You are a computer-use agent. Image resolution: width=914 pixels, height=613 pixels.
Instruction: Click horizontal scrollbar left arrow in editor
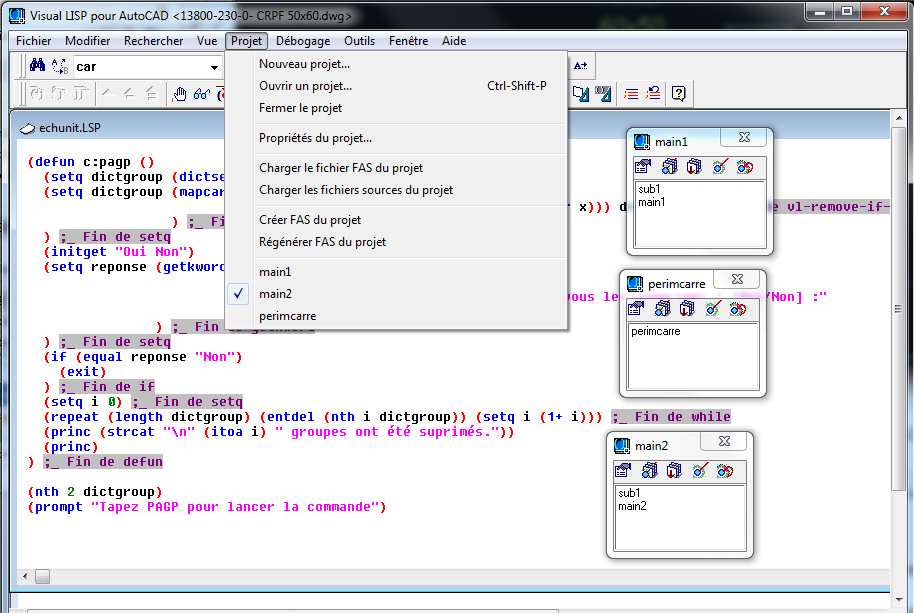tap(24, 576)
